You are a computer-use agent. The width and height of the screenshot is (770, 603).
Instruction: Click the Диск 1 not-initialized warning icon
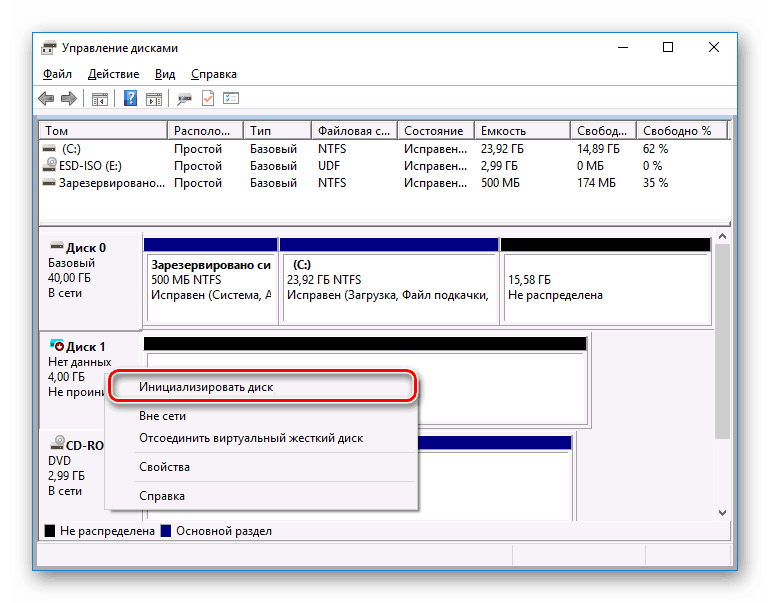[57, 345]
